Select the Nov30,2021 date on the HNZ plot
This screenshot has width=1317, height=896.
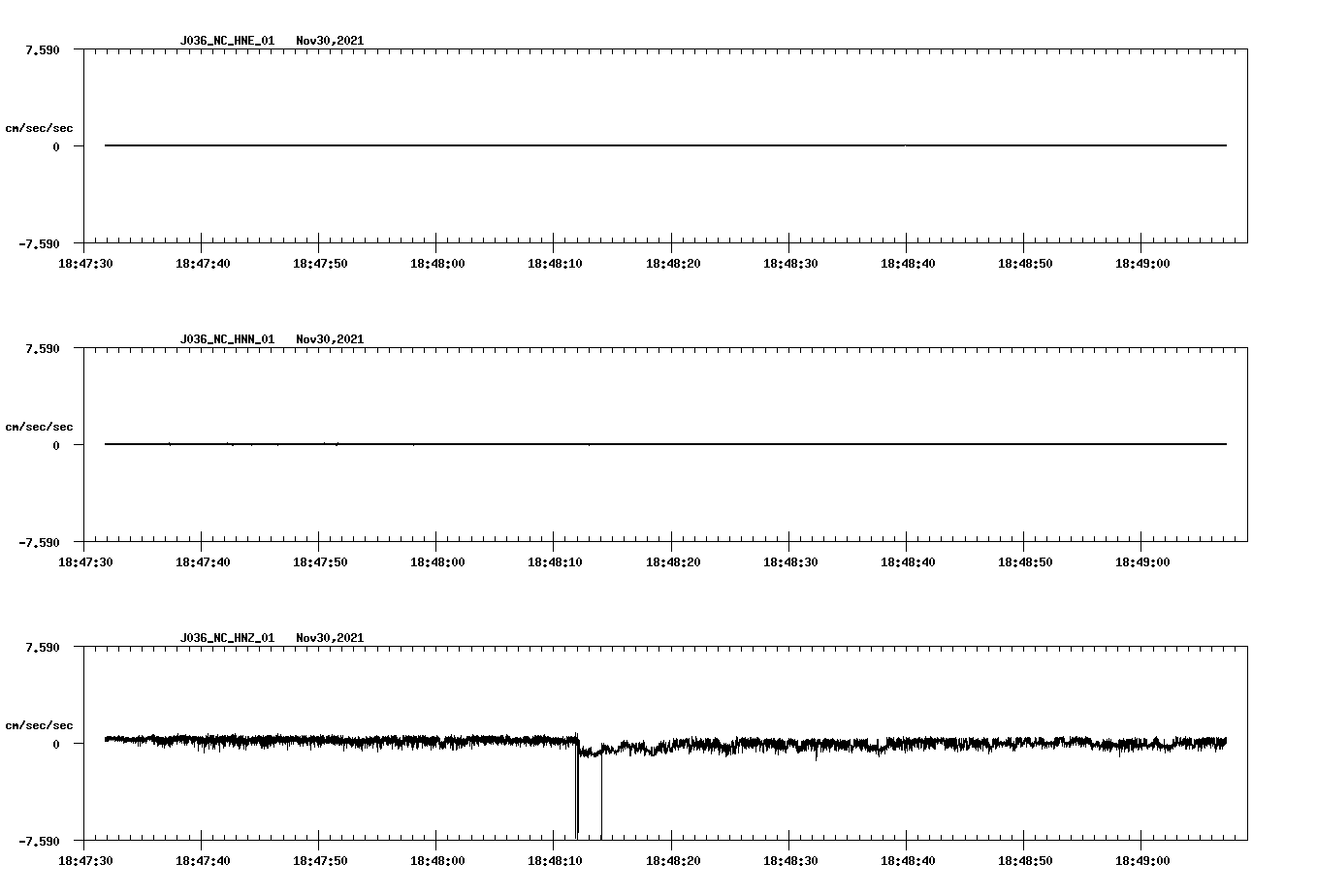330,638
